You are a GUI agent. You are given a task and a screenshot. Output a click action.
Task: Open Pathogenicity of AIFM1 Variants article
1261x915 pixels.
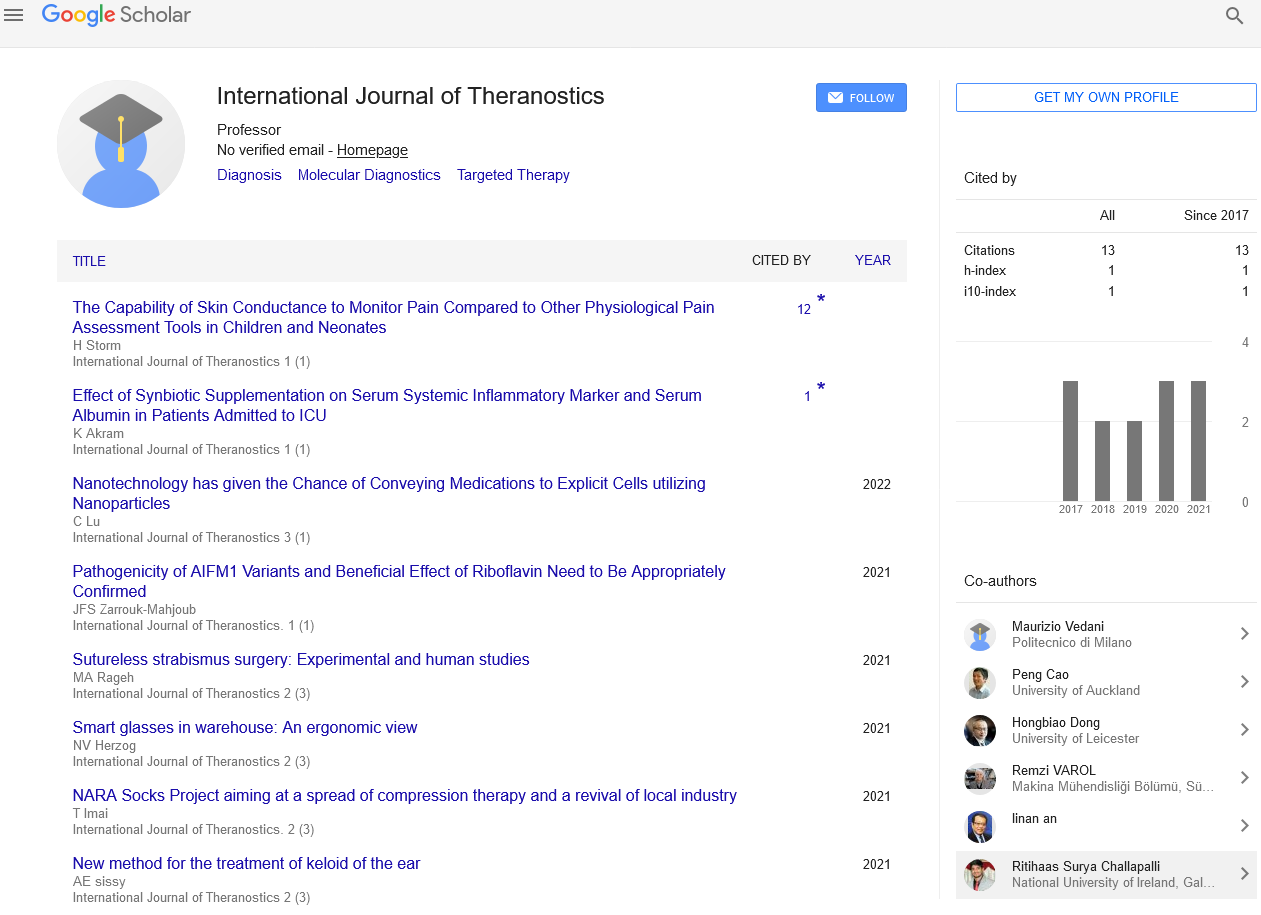point(399,581)
